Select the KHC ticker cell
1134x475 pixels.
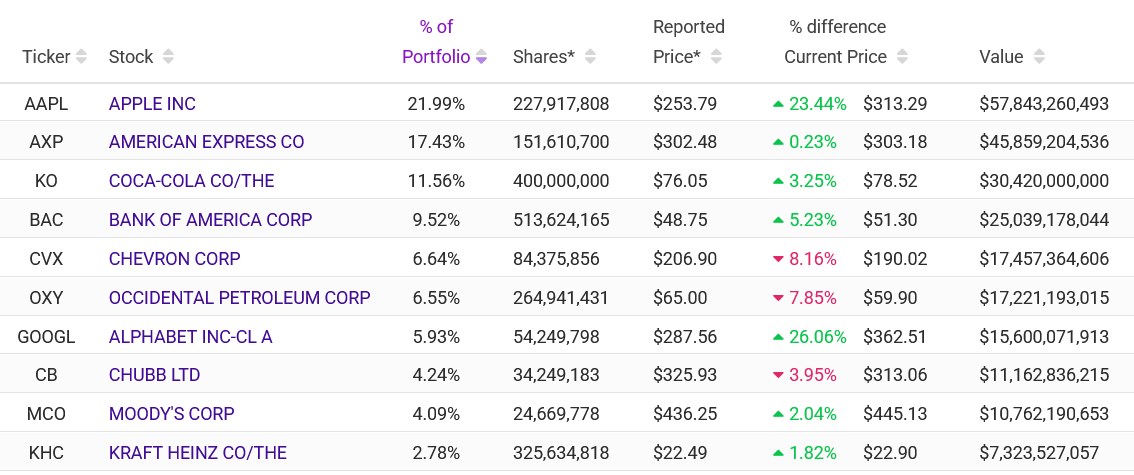tap(46, 453)
